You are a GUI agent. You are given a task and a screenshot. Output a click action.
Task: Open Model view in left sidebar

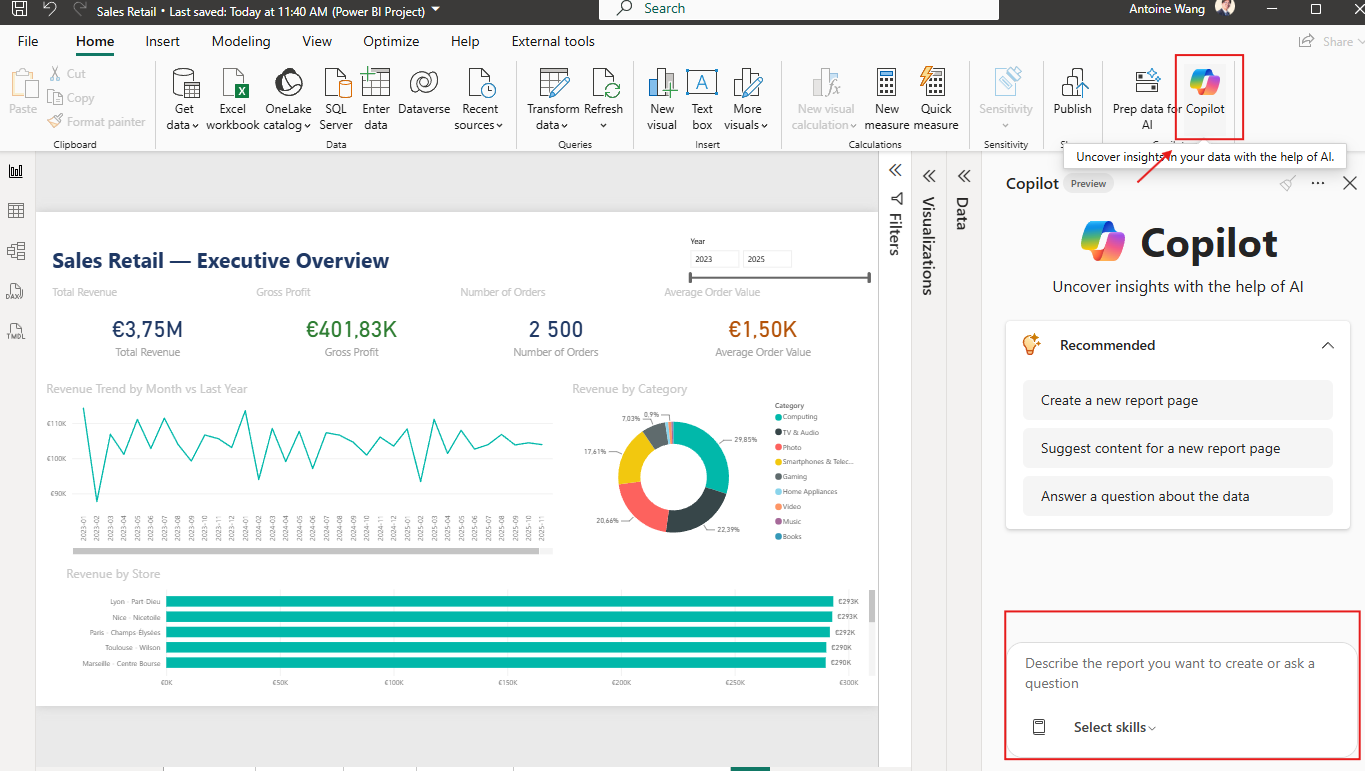16,251
